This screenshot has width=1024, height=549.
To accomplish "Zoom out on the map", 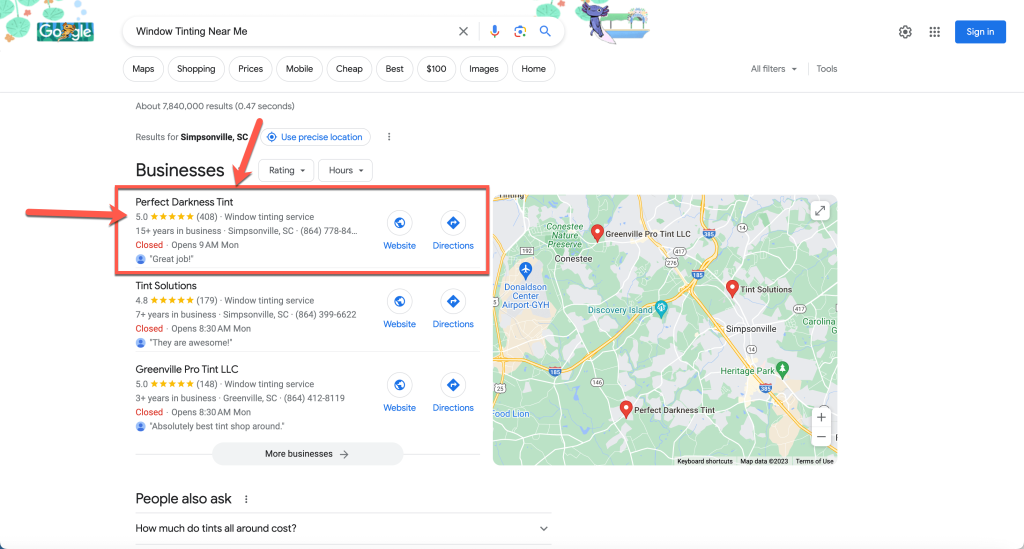I will pos(821,437).
